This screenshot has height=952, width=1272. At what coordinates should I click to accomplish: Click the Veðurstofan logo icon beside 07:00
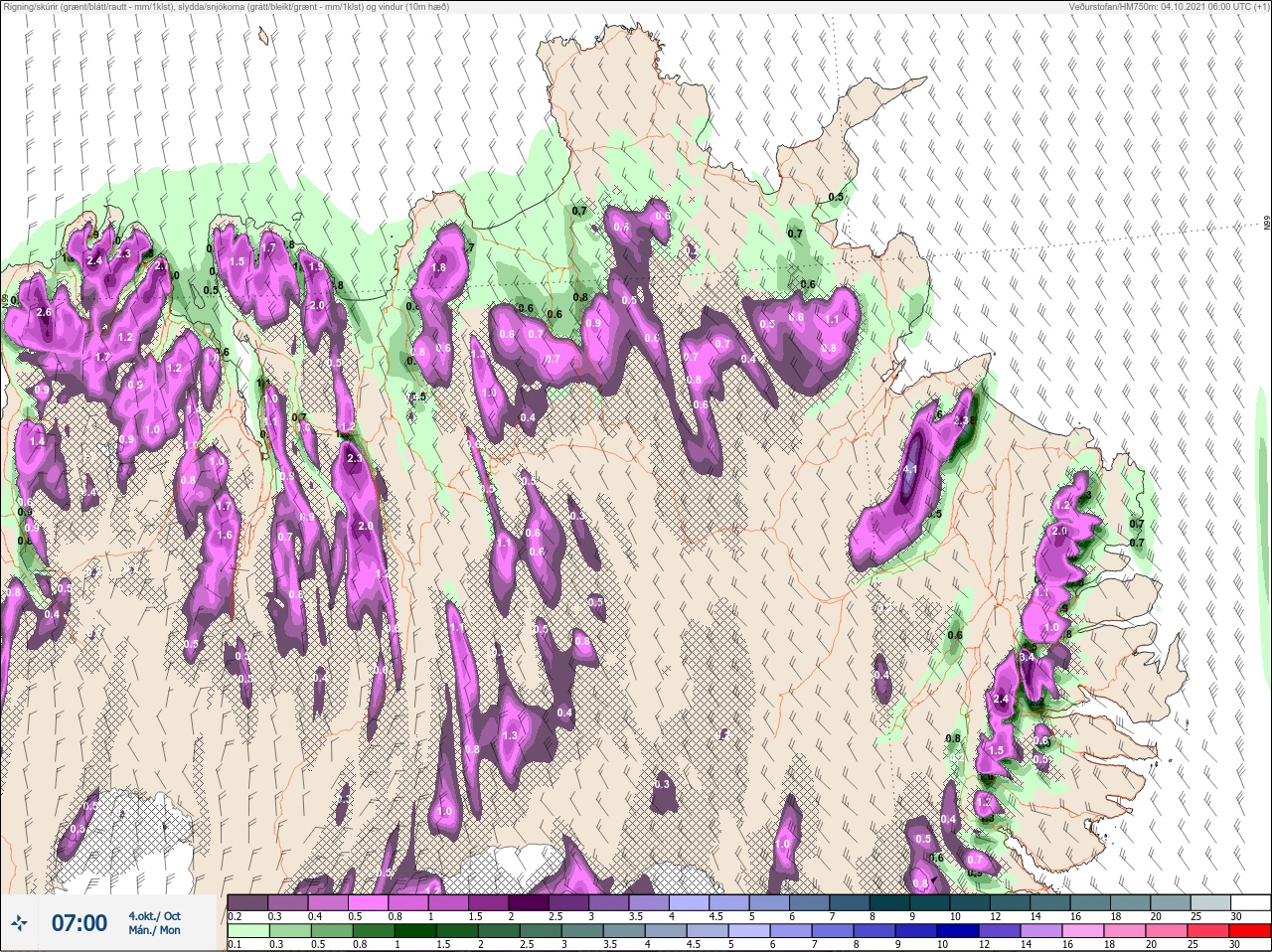tap(21, 924)
